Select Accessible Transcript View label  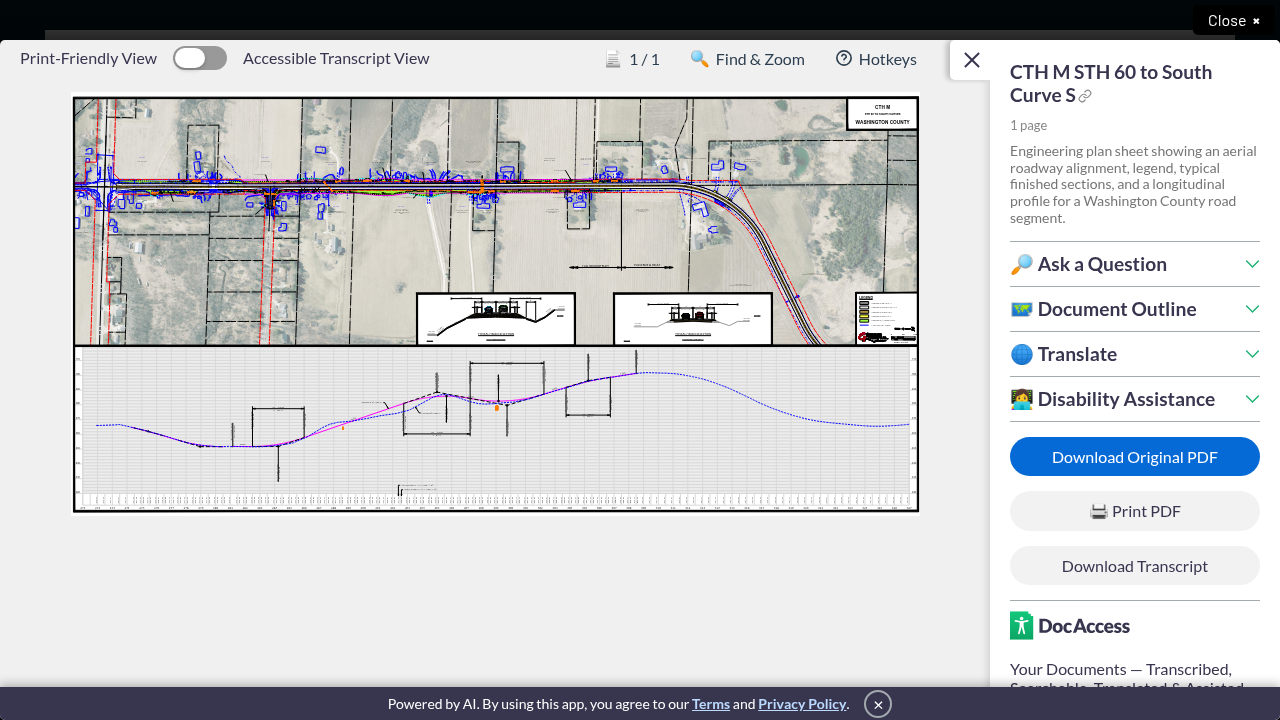point(336,59)
